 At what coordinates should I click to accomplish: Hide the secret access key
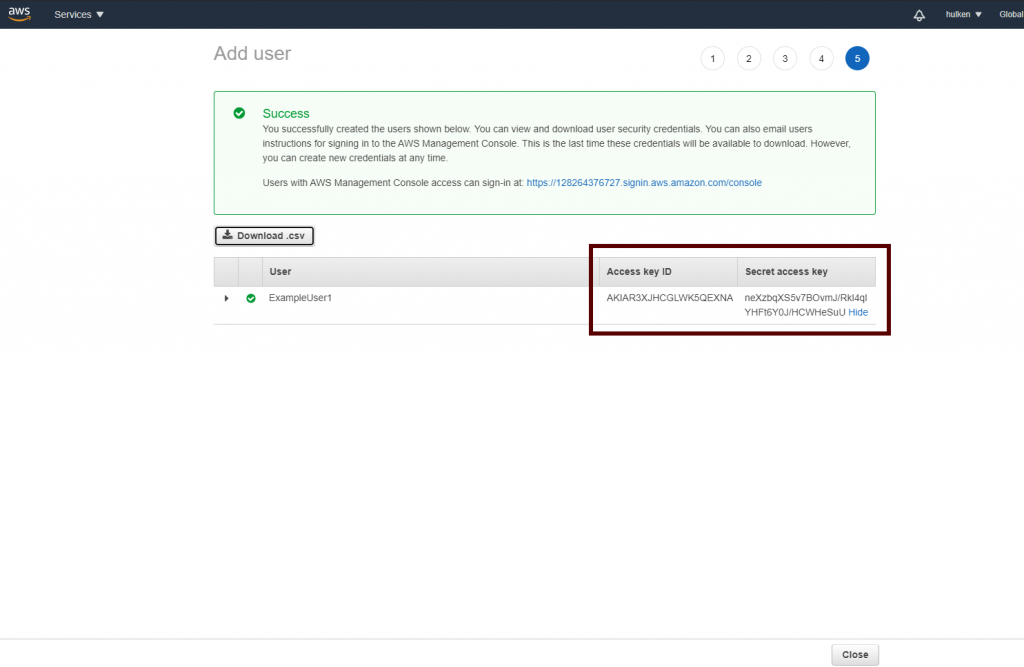858,312
